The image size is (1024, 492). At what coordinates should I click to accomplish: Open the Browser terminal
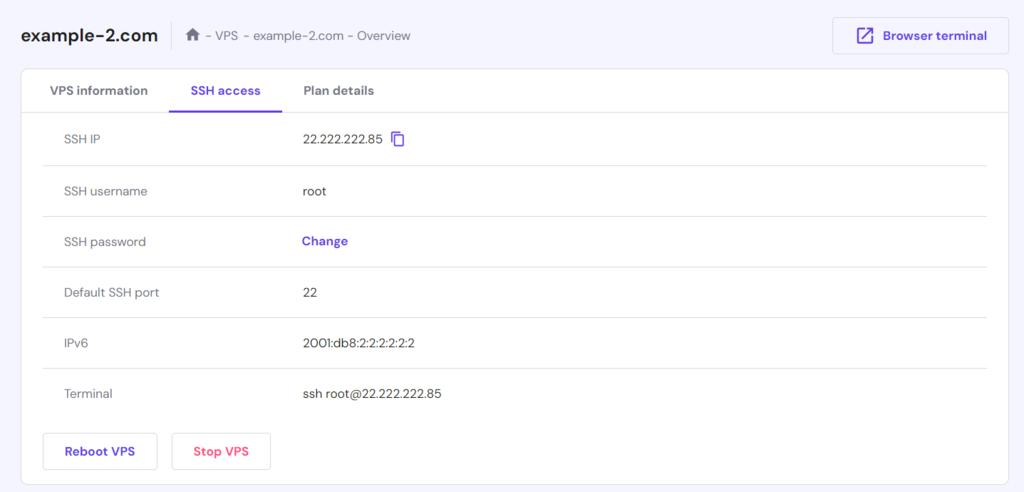920,36
